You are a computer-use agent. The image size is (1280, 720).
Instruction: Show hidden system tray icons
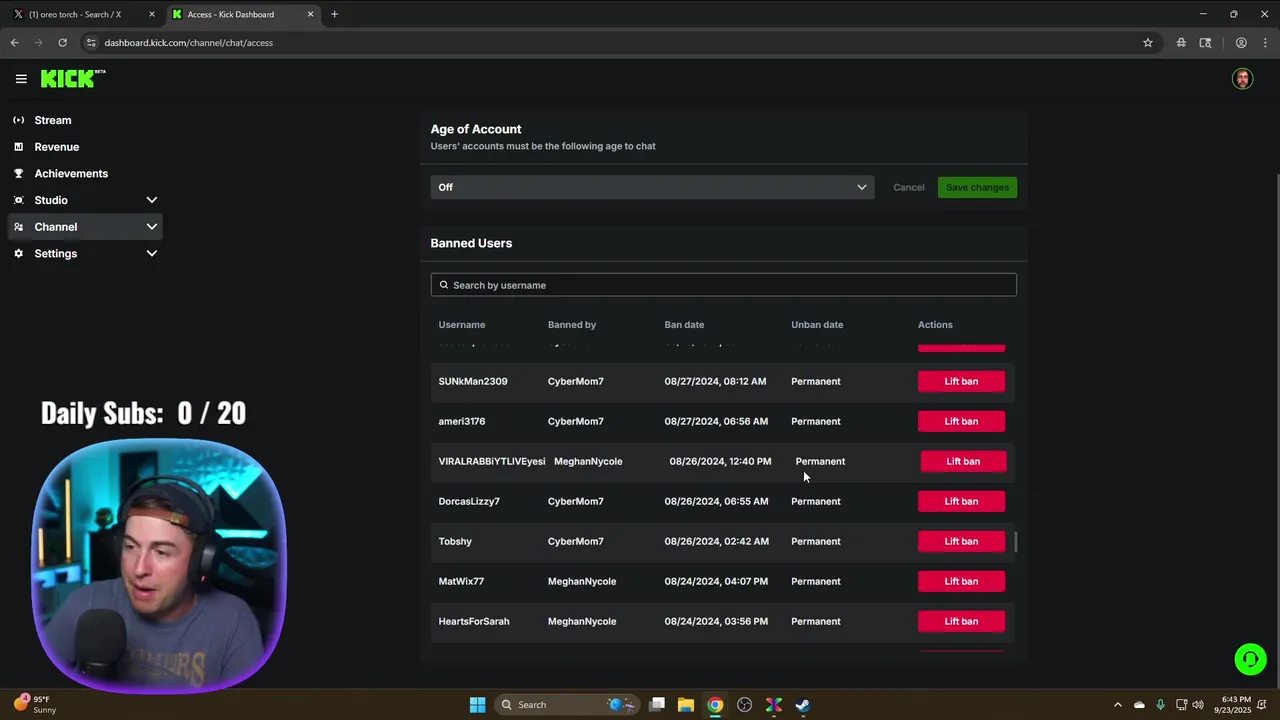pyautogui.click(x=1117, y=705)
